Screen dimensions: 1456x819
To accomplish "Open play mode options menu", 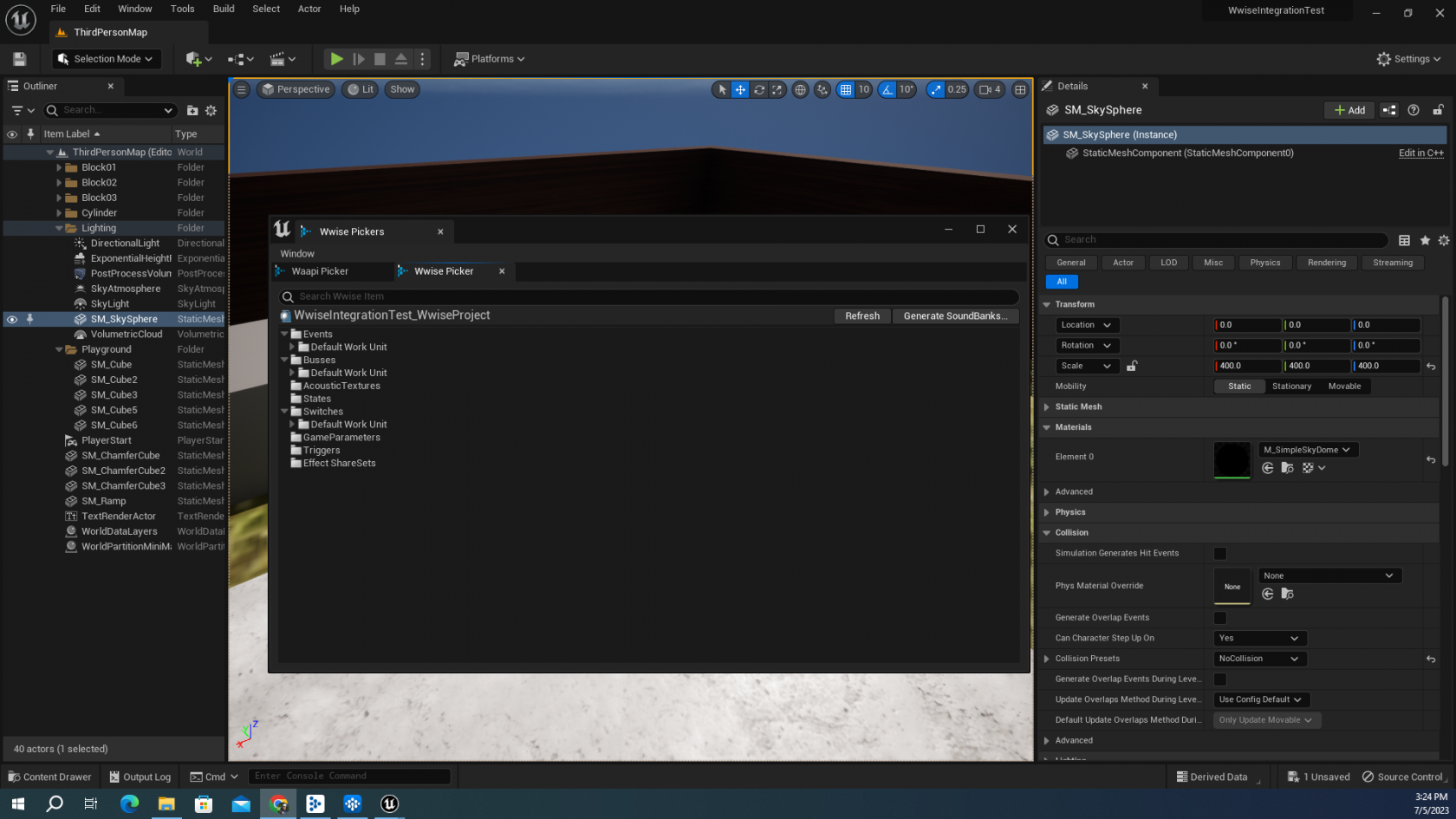I will coord(423,59).
